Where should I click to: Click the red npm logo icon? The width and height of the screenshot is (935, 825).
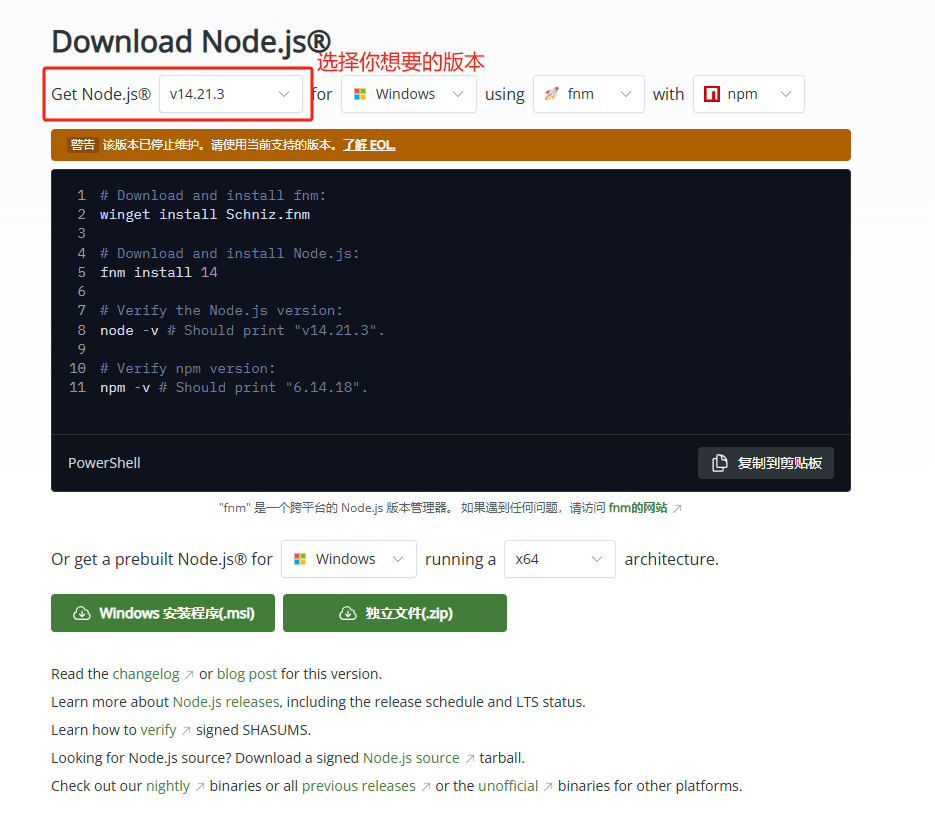click(712, 94)
